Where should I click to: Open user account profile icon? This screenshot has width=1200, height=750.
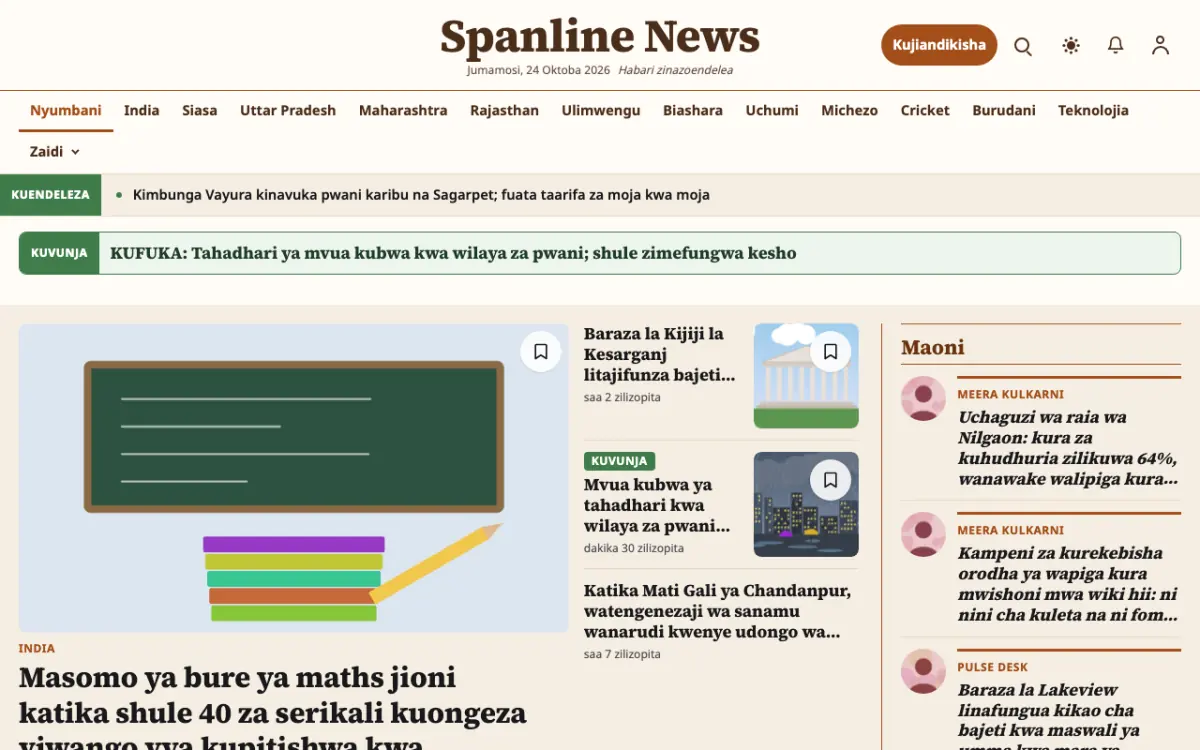(1160, 45)
